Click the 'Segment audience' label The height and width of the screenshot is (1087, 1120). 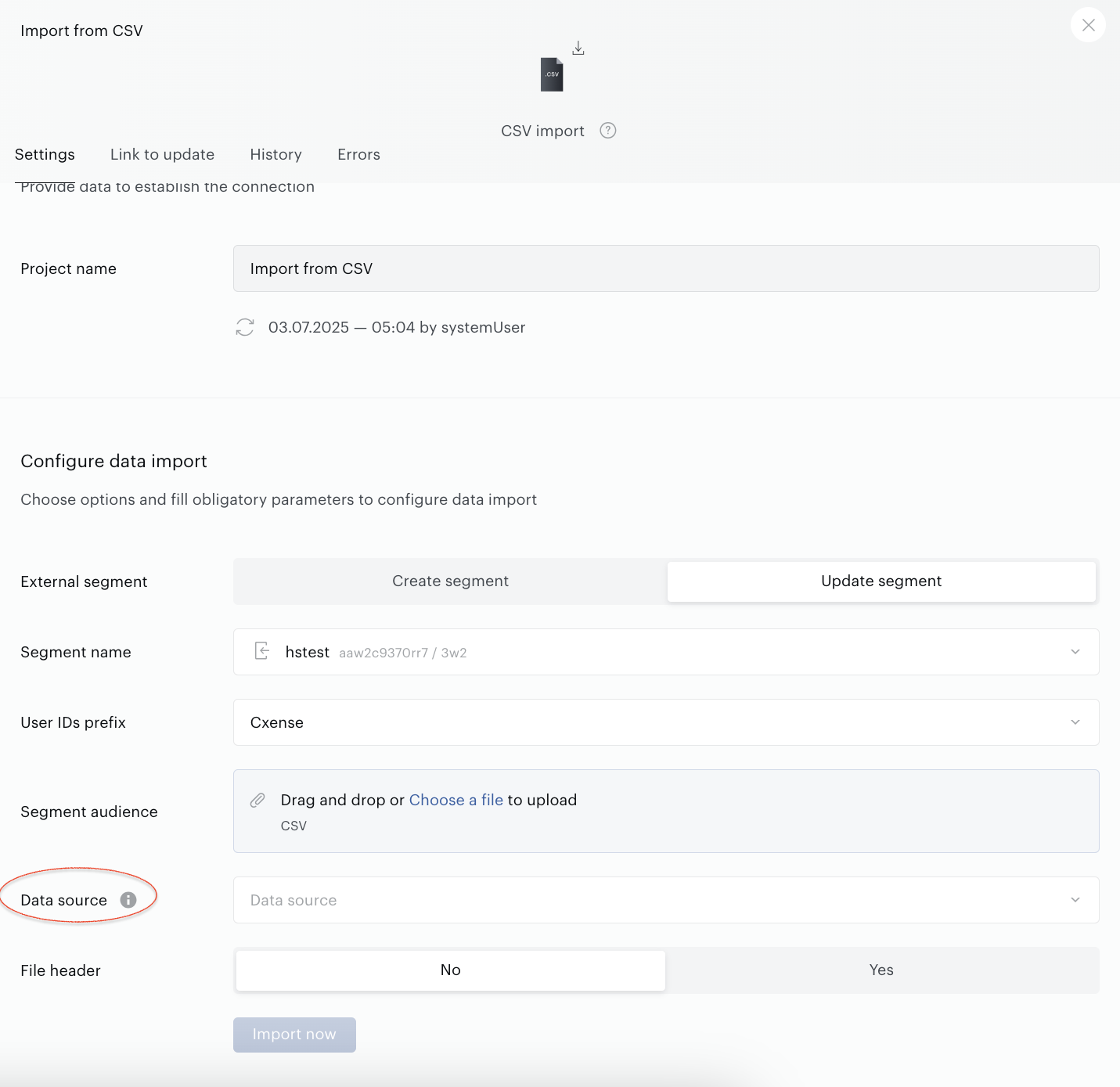click(89, 812)
